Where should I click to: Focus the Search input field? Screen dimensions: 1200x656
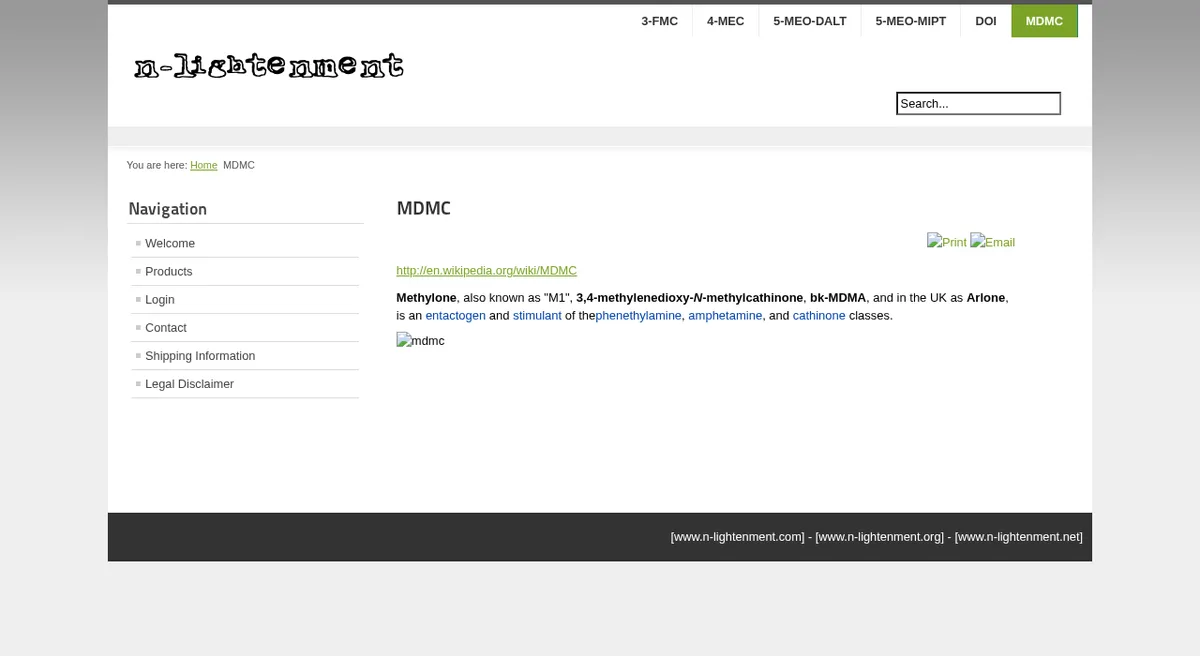coord(978,103)
